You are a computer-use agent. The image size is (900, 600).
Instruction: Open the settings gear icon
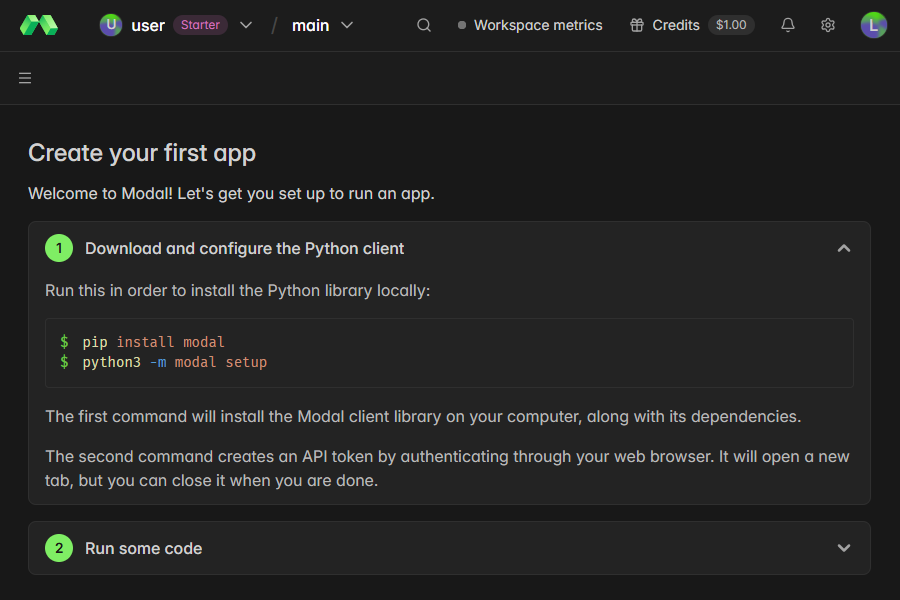point(828,25)
